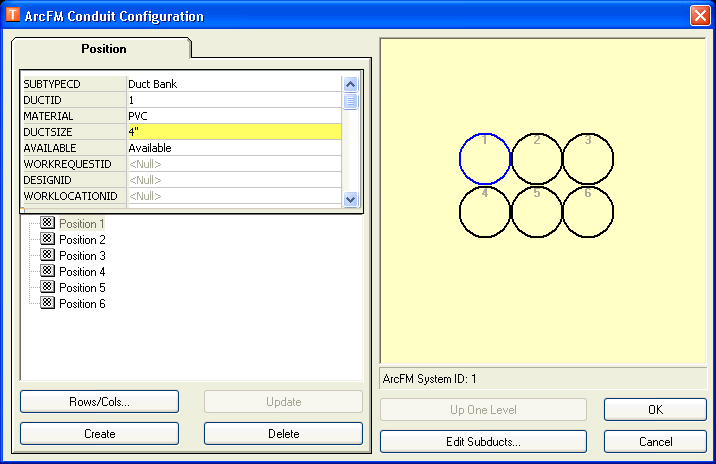The height and width of the screenshot is (464, 716).
Task: Click the Create button
Action: point(99,433)
